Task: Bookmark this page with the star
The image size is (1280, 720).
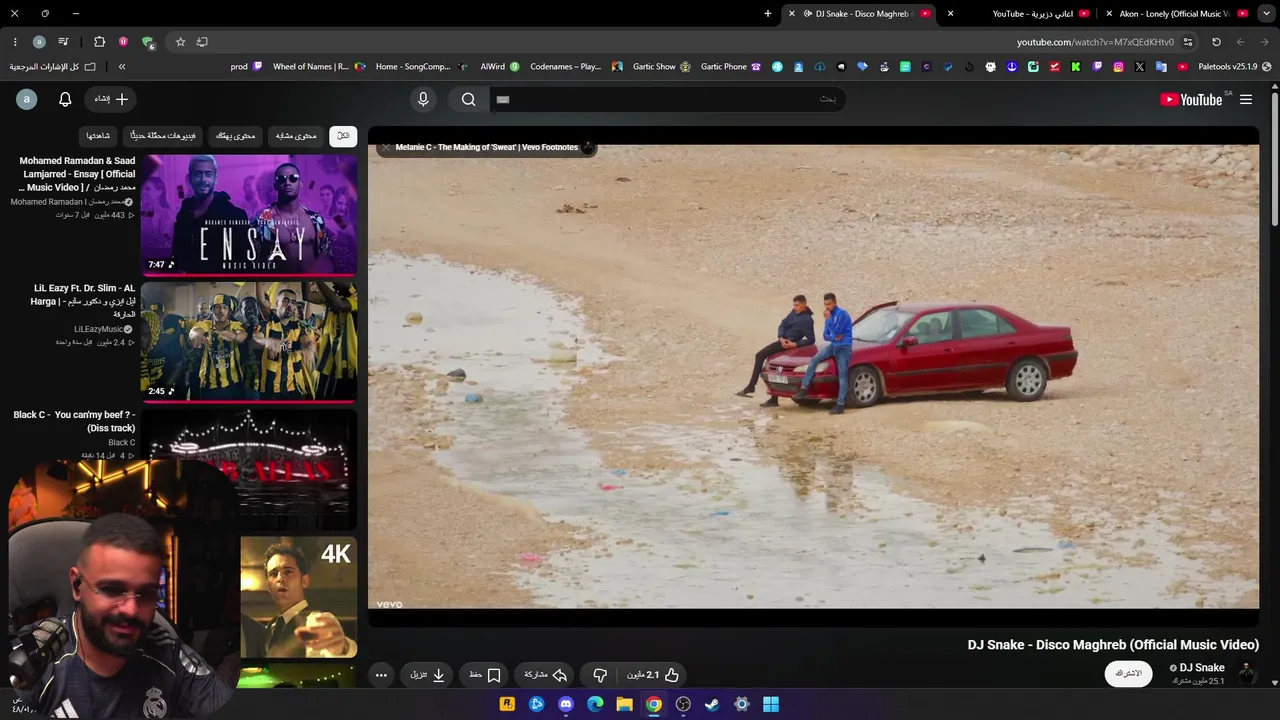Action: tap(180, 42)
